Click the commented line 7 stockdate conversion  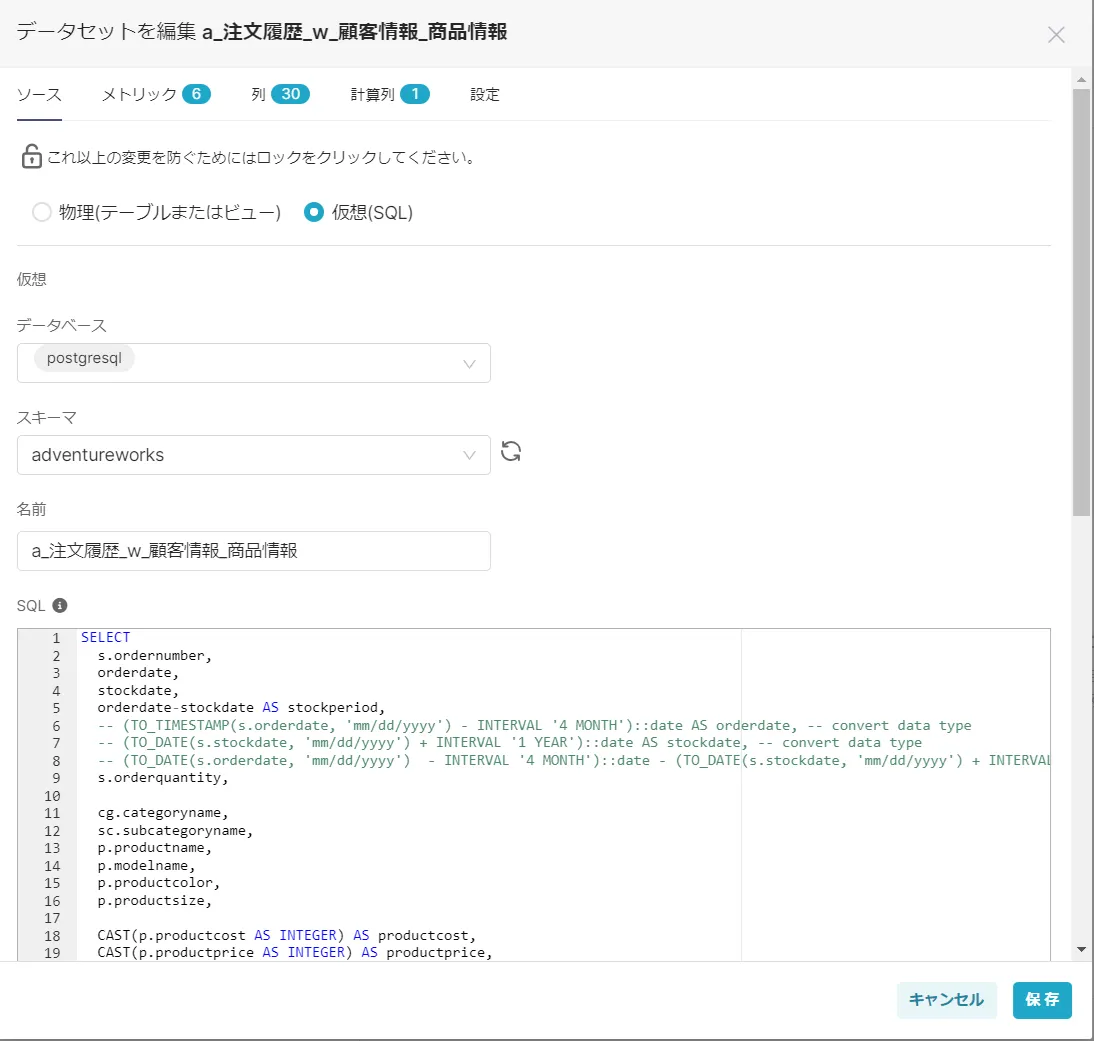(509, 742)
